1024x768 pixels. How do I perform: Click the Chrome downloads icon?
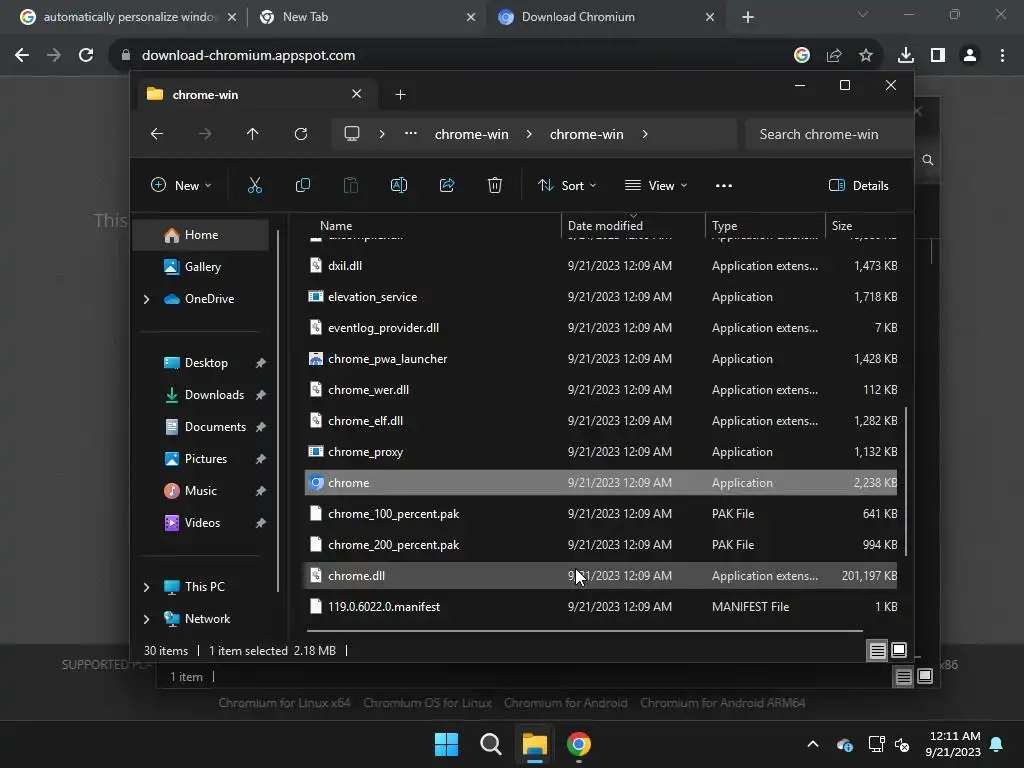click(906, 56)
